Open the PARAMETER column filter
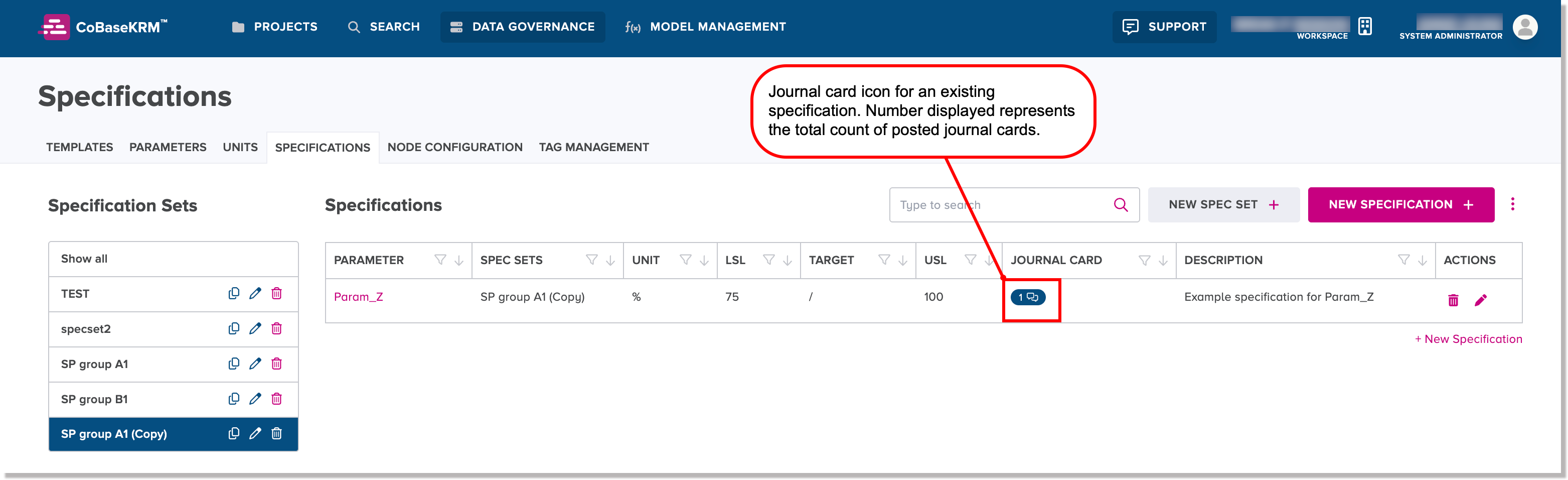Image resolution: width=1568 pixels, height=480 pixels. [440, 260]
